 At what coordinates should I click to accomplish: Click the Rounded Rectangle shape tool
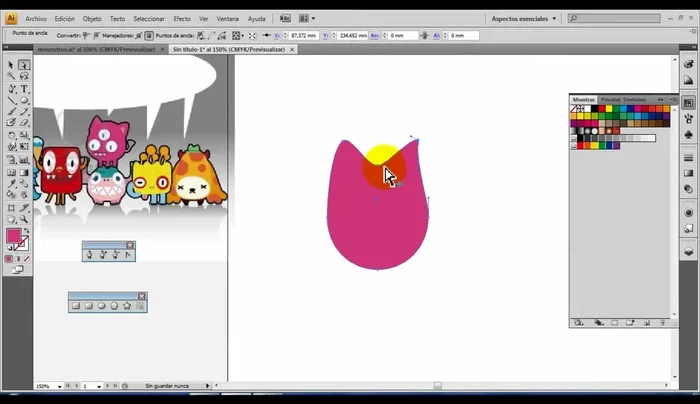(x=89, y=306)
